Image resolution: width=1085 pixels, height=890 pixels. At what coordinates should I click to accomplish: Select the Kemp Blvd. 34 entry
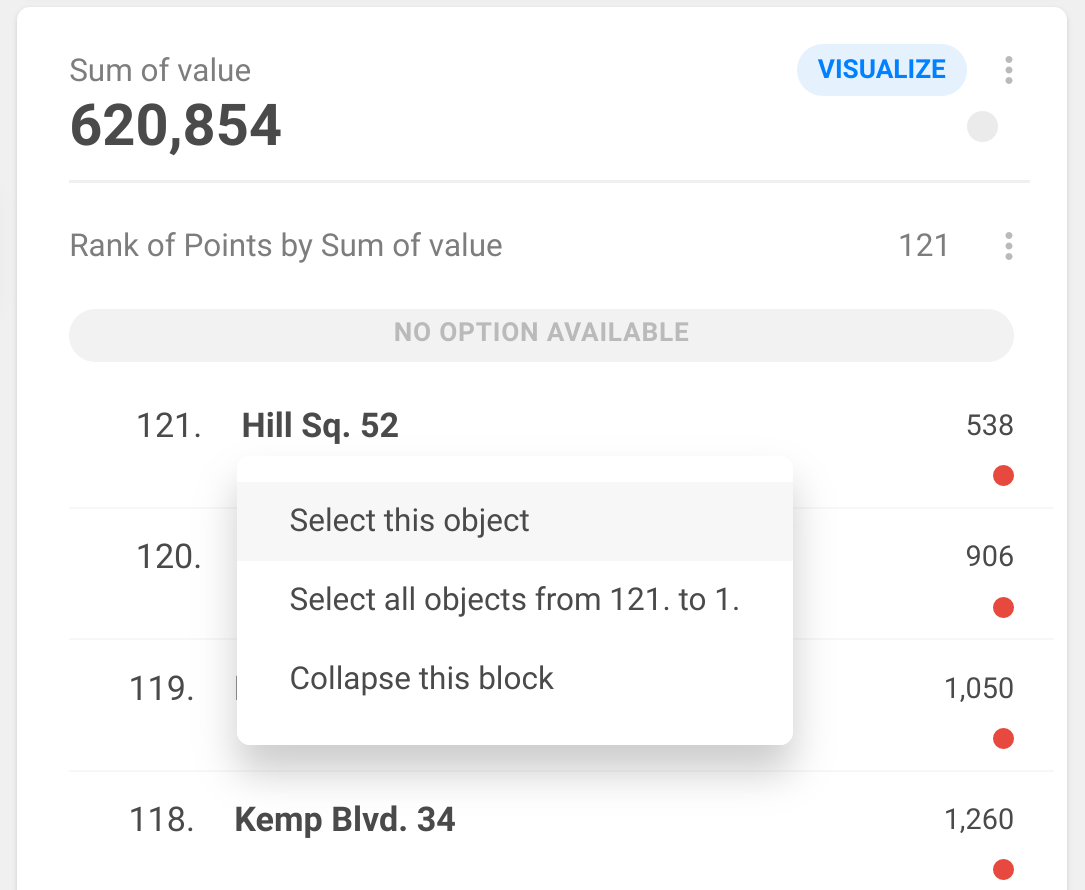pos(345,821)
